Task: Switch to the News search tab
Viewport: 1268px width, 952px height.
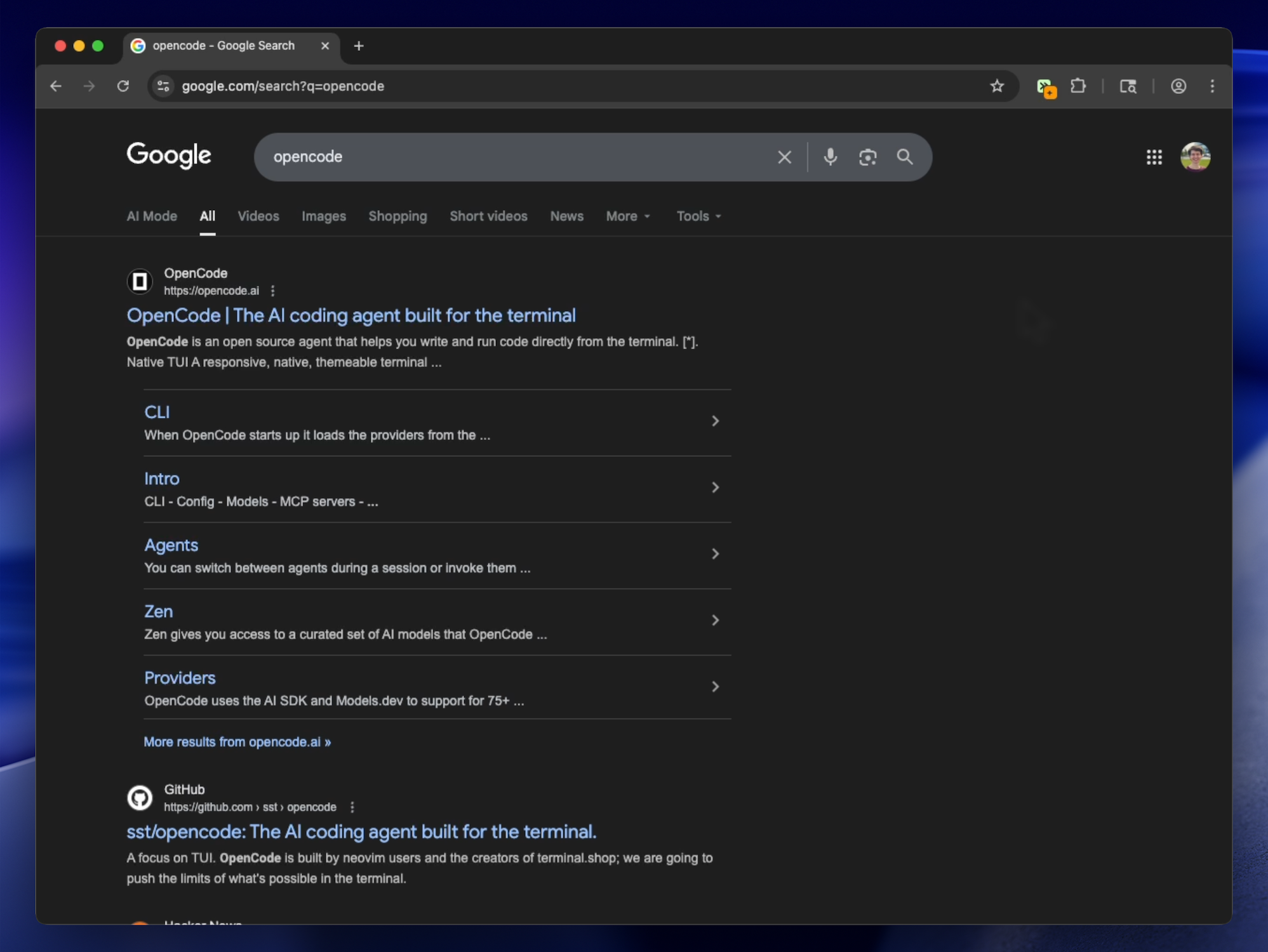Action: pyautogui.click(x=566, y=216)
